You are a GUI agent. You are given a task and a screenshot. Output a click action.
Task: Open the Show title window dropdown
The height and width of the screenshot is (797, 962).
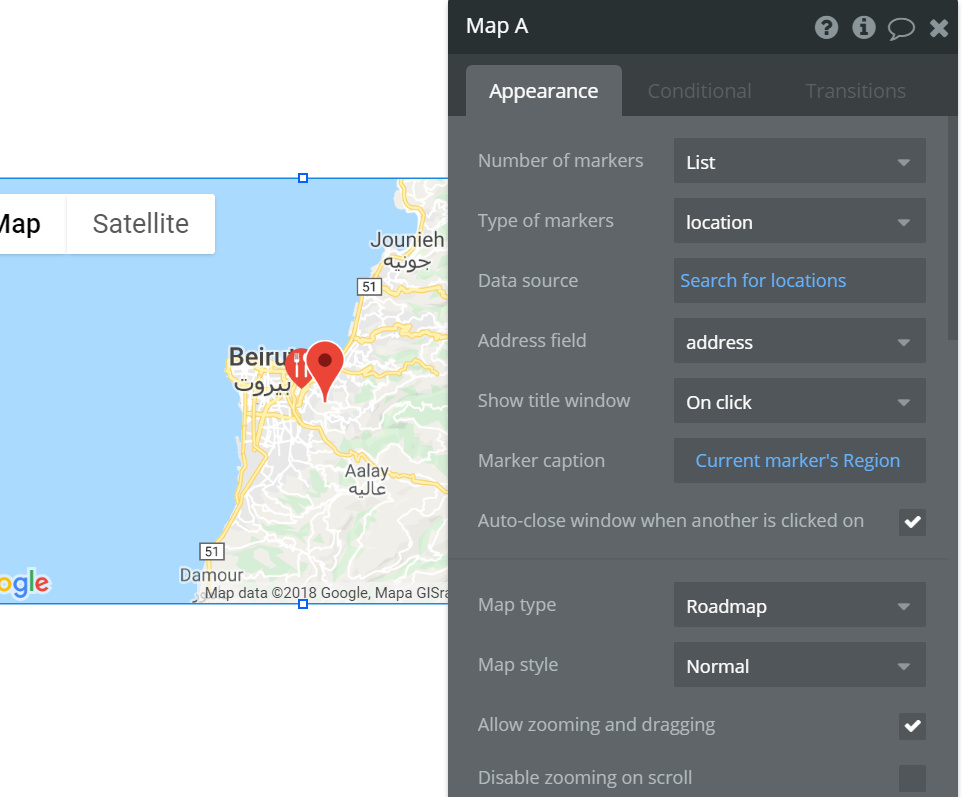click(799, 401)
